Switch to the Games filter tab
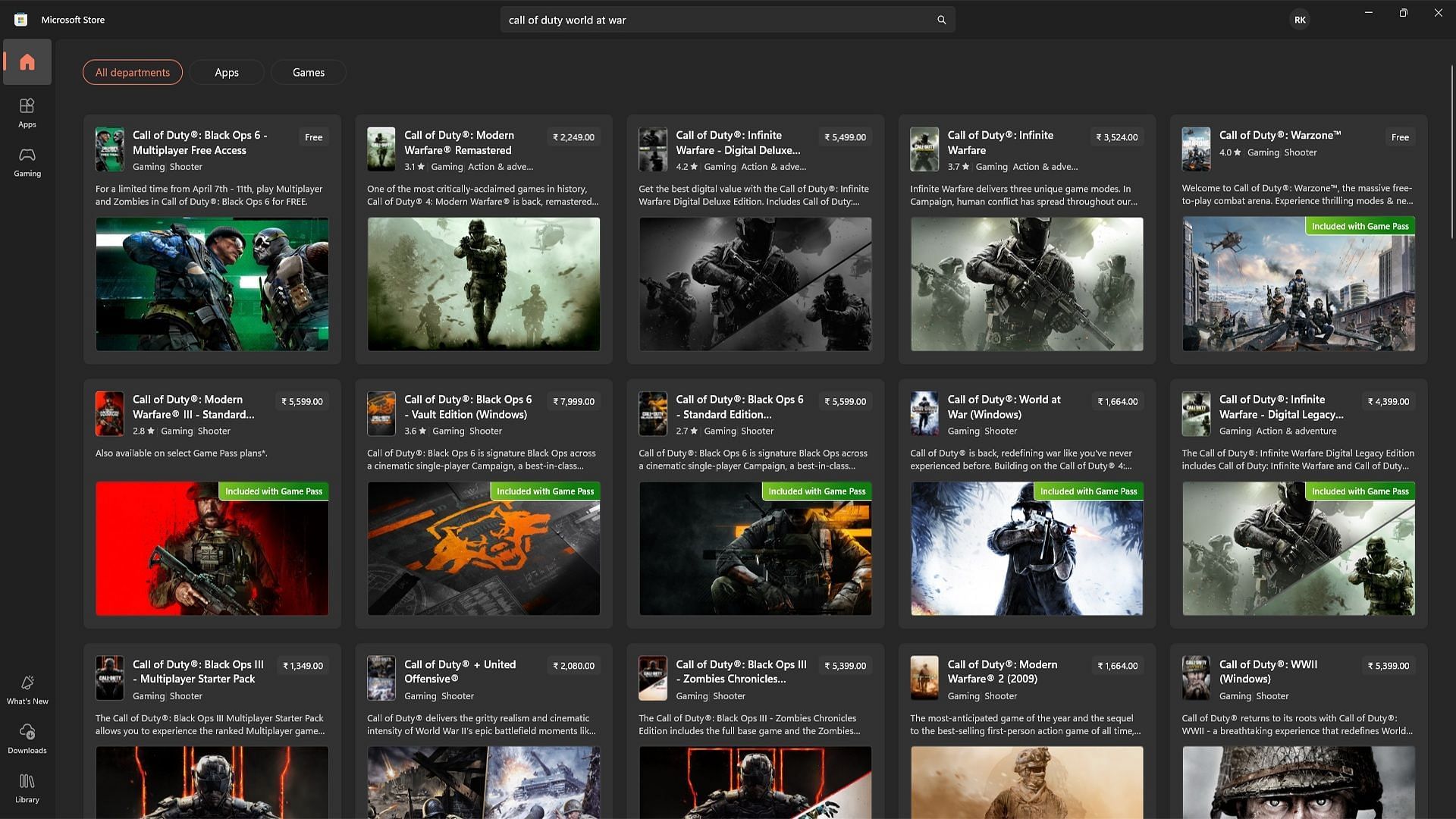Screen dimensions: 1456x819 309,72
